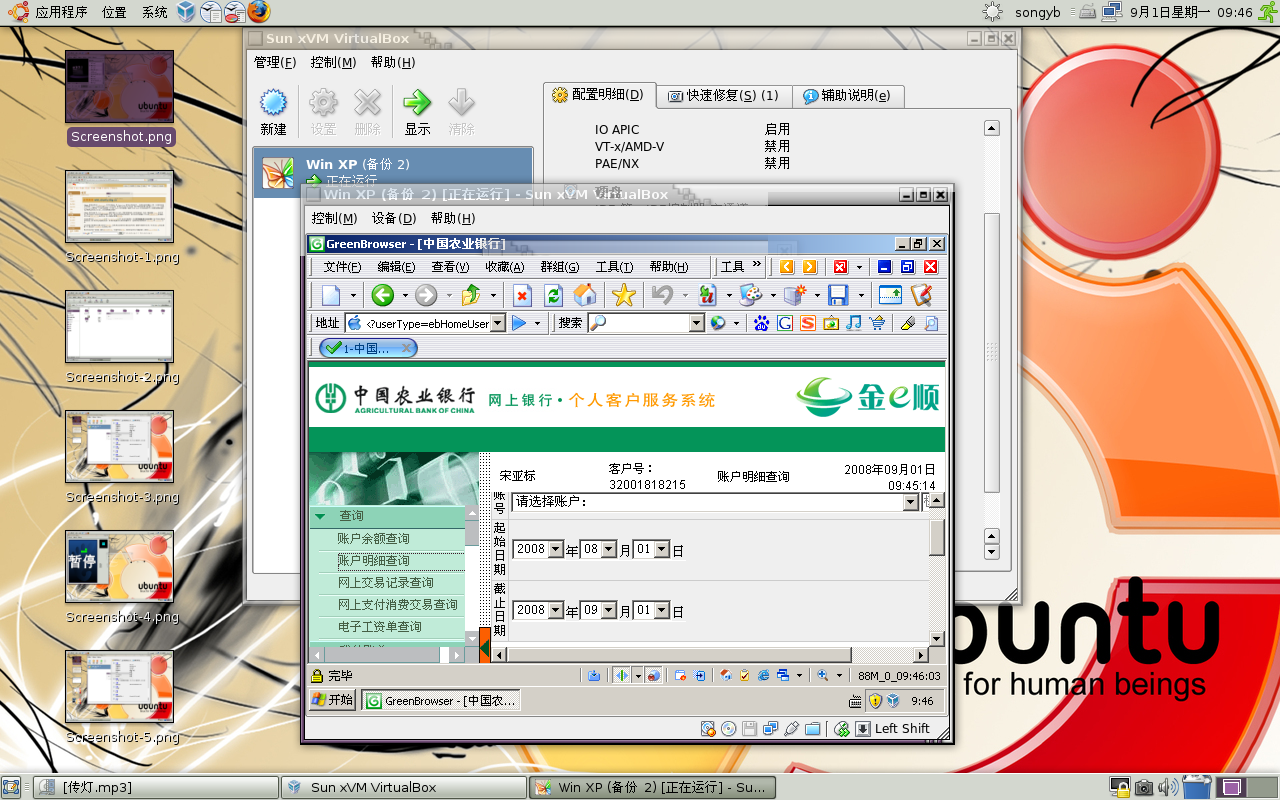Screen dimensions: 1280x800
Task: Click 网上支付消费交易查询 link
Action: [x=397, y=604]
